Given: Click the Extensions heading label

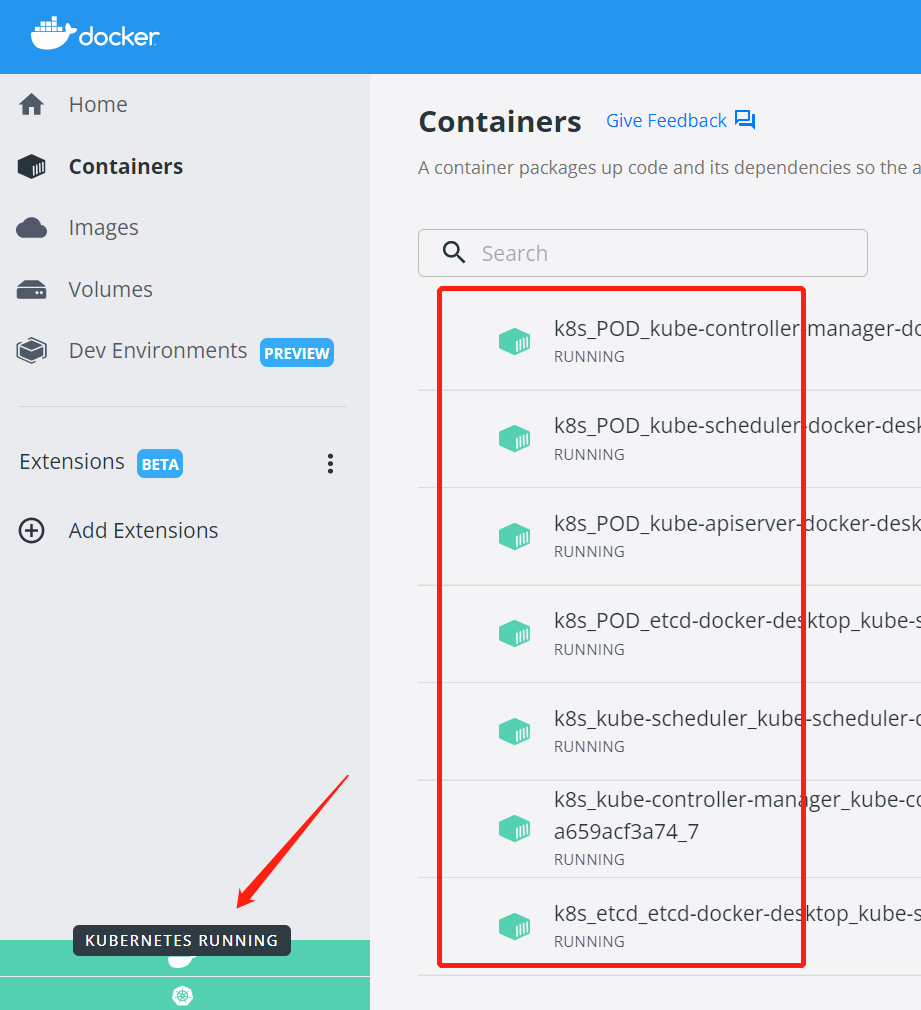Looking at the screenshot, I should coord(72,462).
